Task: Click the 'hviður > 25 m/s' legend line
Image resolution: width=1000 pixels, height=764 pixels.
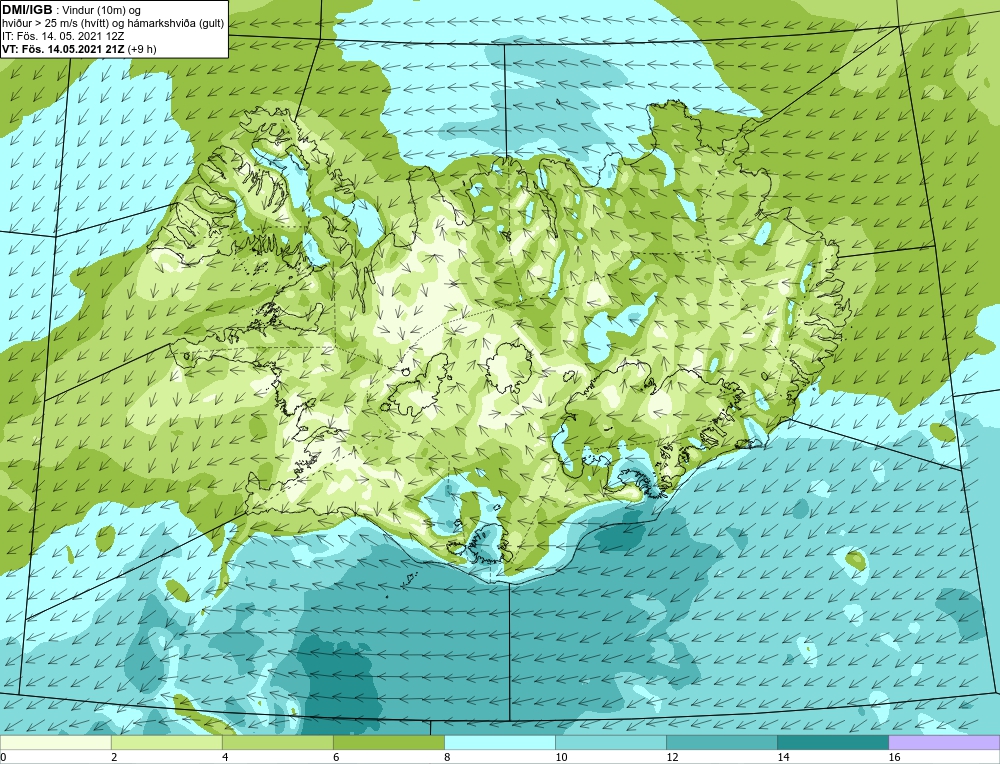Action: click(113, 23)
